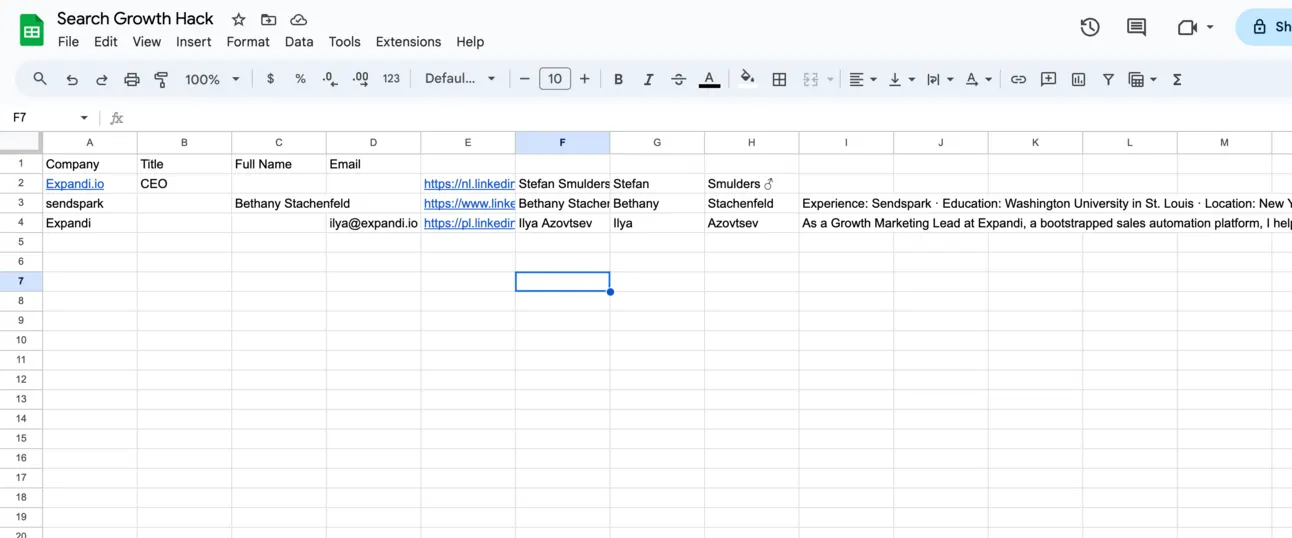Click the Google Sheets home logo
Image resolution: width=1292 pixels, height=538 pixels.
tap(32, 30)
